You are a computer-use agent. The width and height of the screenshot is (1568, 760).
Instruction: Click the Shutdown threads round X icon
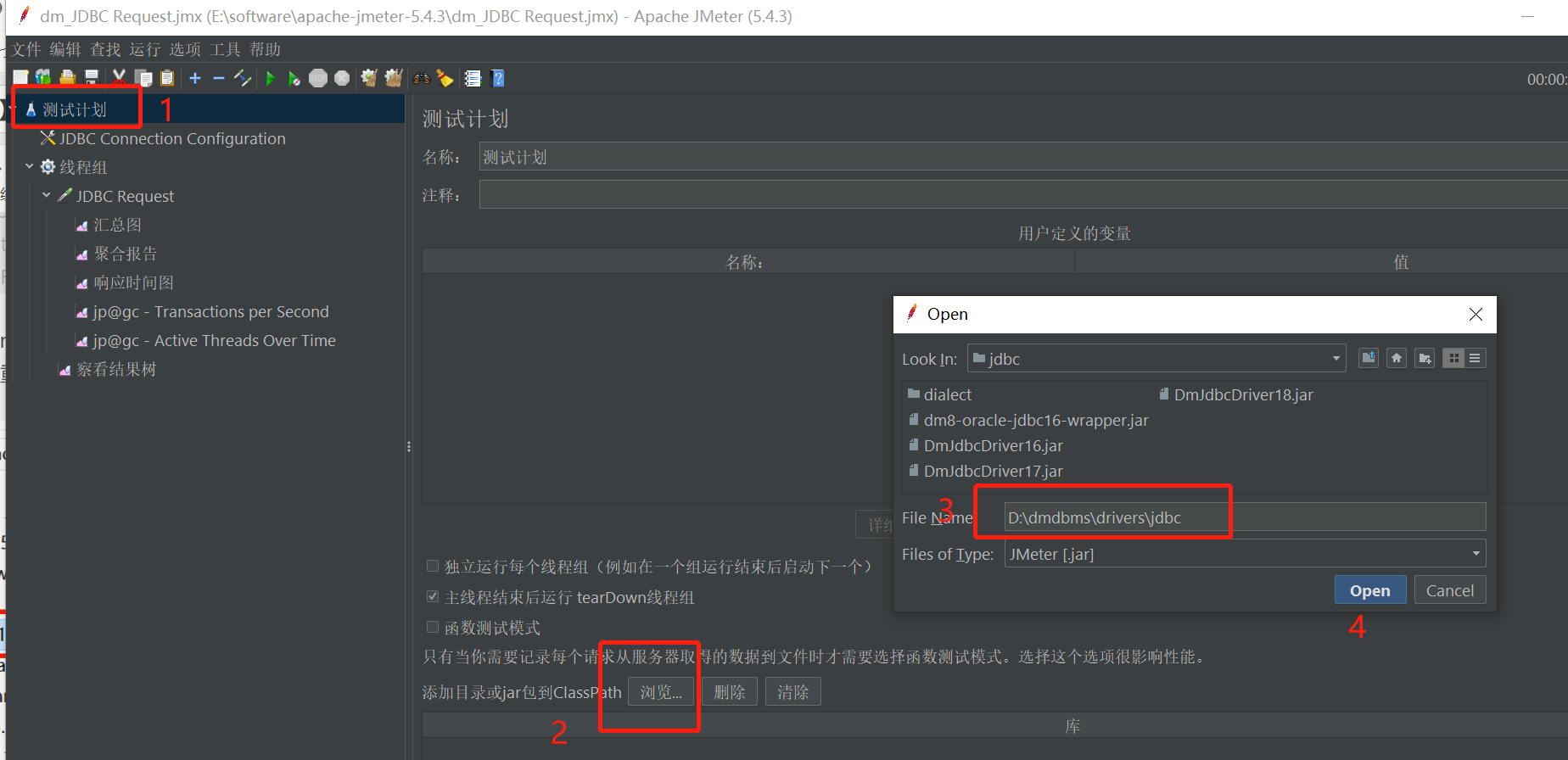tap(342, 78)
